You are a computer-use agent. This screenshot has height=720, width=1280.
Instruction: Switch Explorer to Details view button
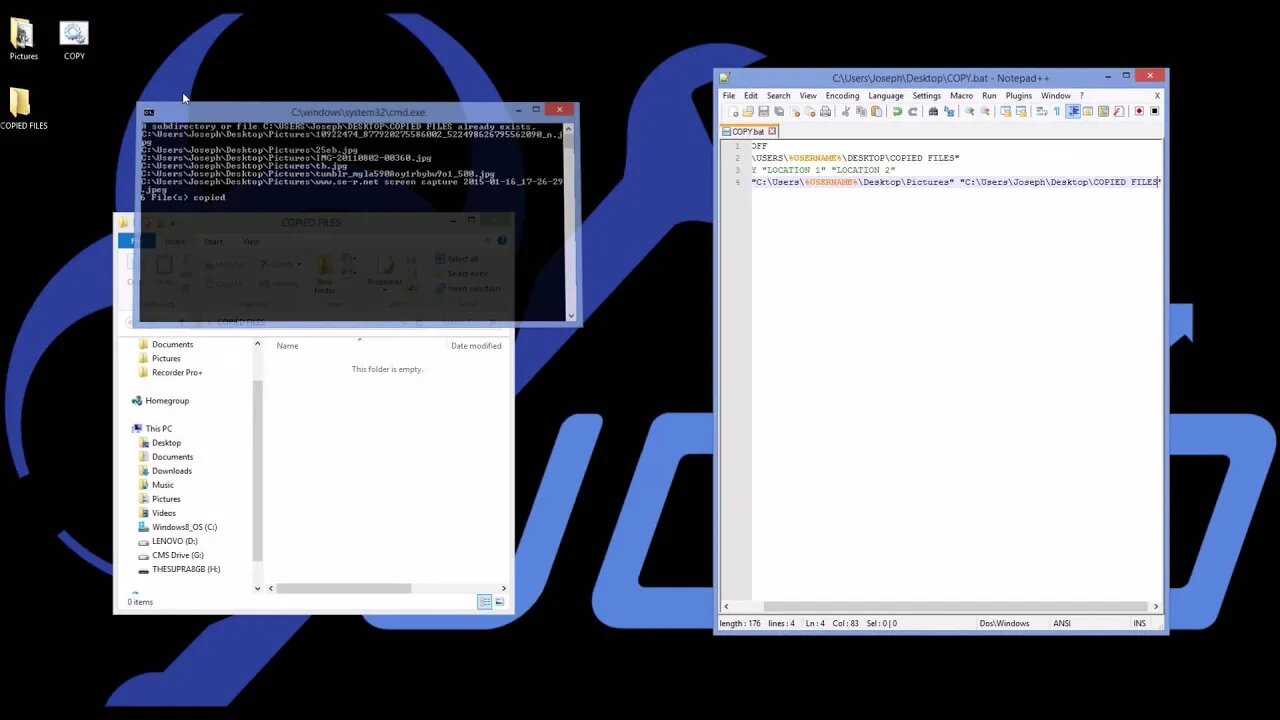[x=484, y=601]
